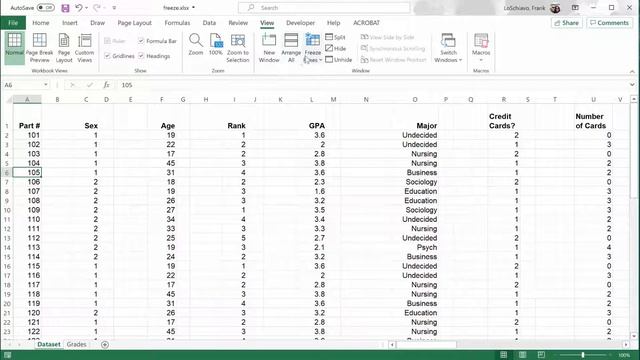Switch to Page Break Preview

(40, 48)
